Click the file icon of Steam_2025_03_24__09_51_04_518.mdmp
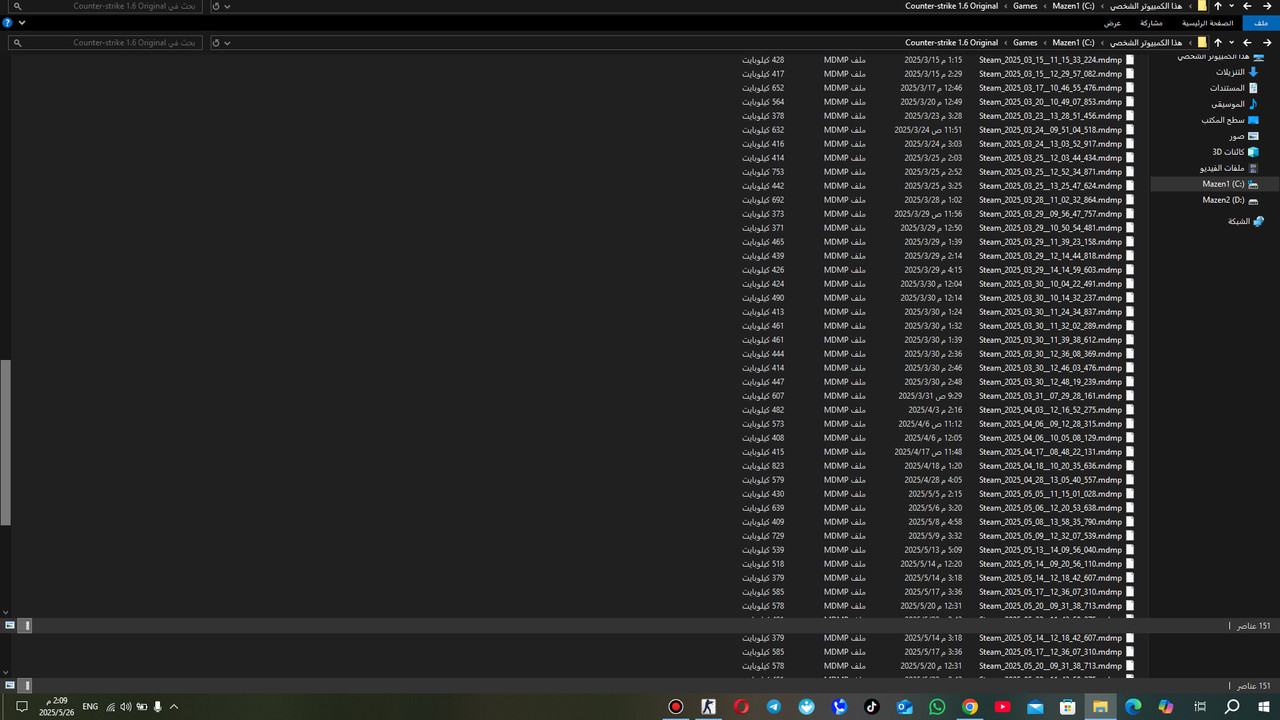The width and height of the screenshot is (1280, 720). pyautogui.click(x=1131, y=130)
